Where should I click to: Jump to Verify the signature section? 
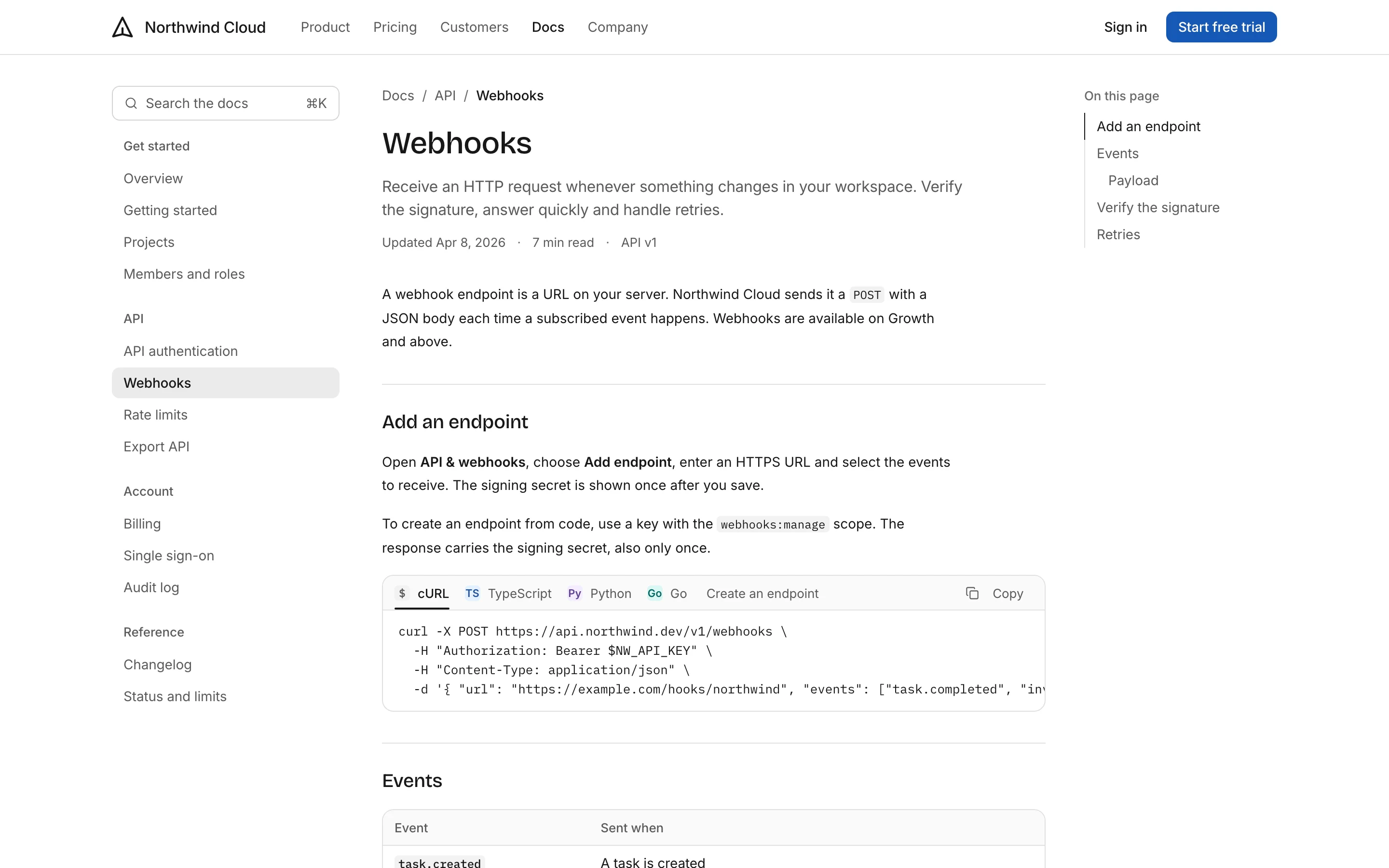(1157, 207)
